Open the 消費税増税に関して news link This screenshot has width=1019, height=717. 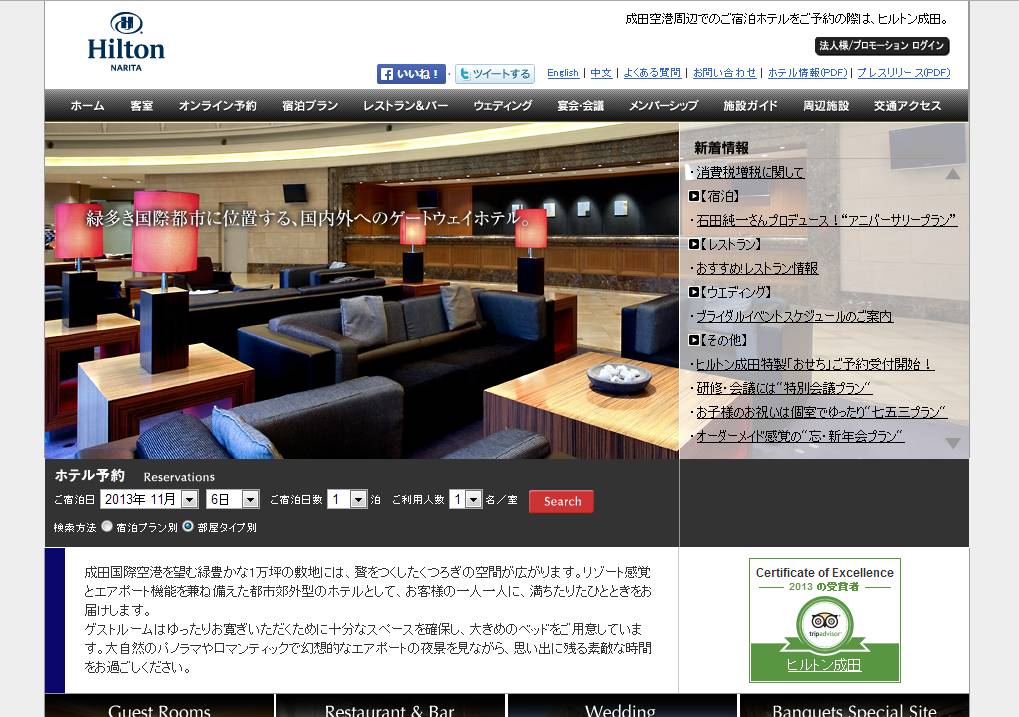(750, 172)
